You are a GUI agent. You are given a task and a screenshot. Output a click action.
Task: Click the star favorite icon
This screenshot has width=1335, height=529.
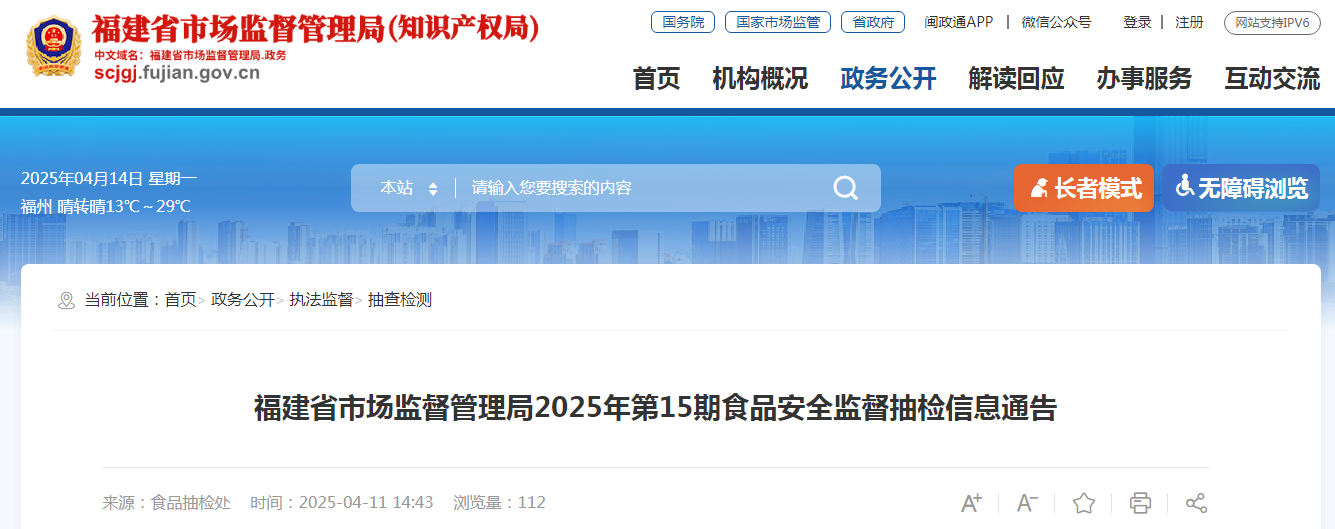point(1084,503)
